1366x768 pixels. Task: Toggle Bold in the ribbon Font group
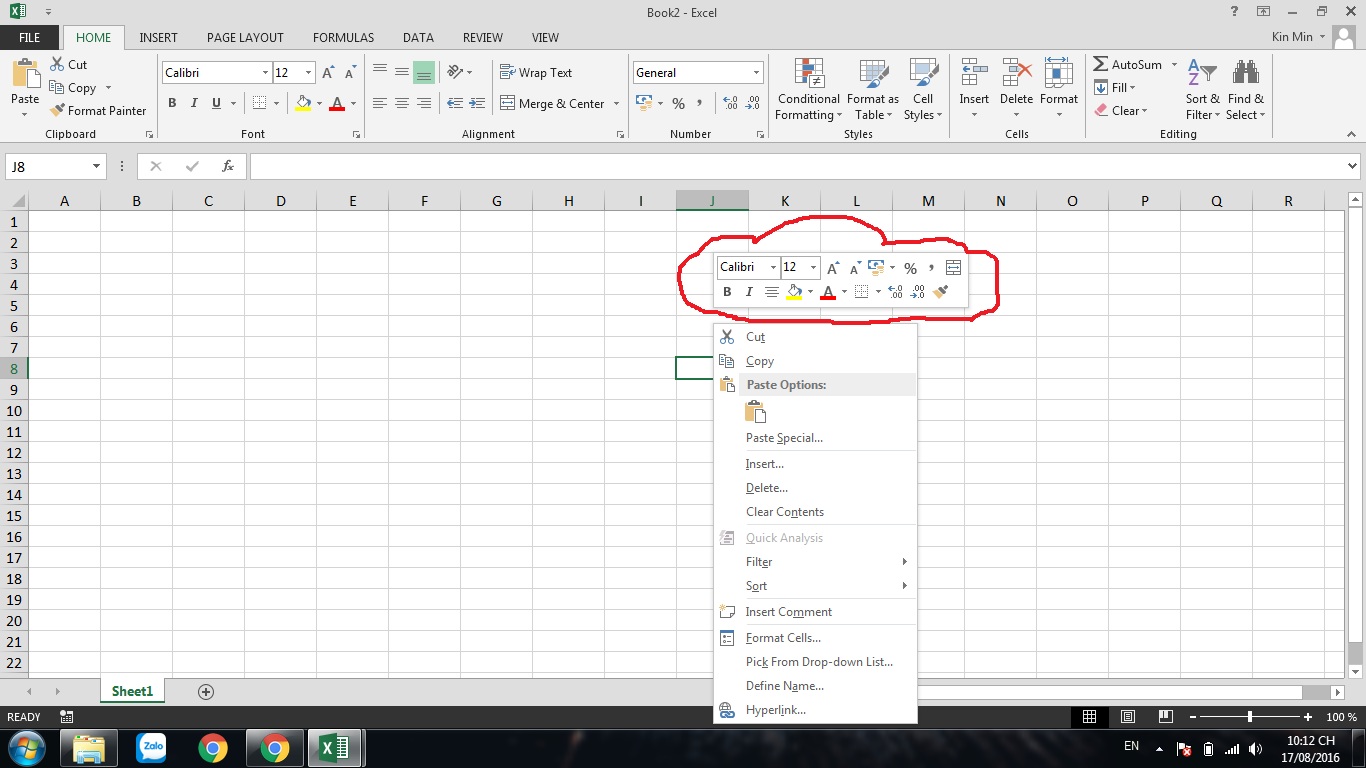coord(172,103)
